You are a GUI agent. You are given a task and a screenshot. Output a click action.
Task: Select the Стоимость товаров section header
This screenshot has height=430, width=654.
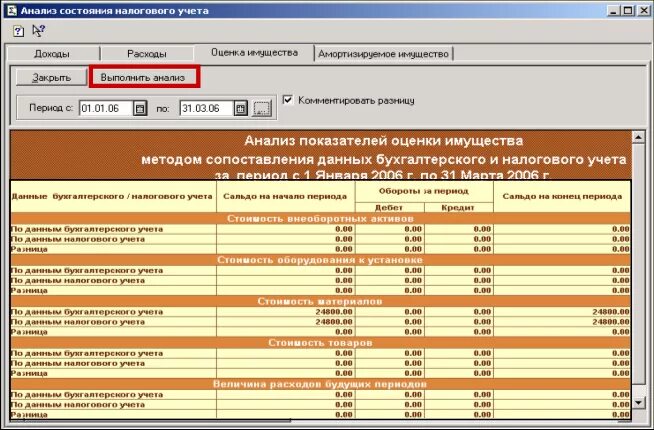tap(320, 342)
